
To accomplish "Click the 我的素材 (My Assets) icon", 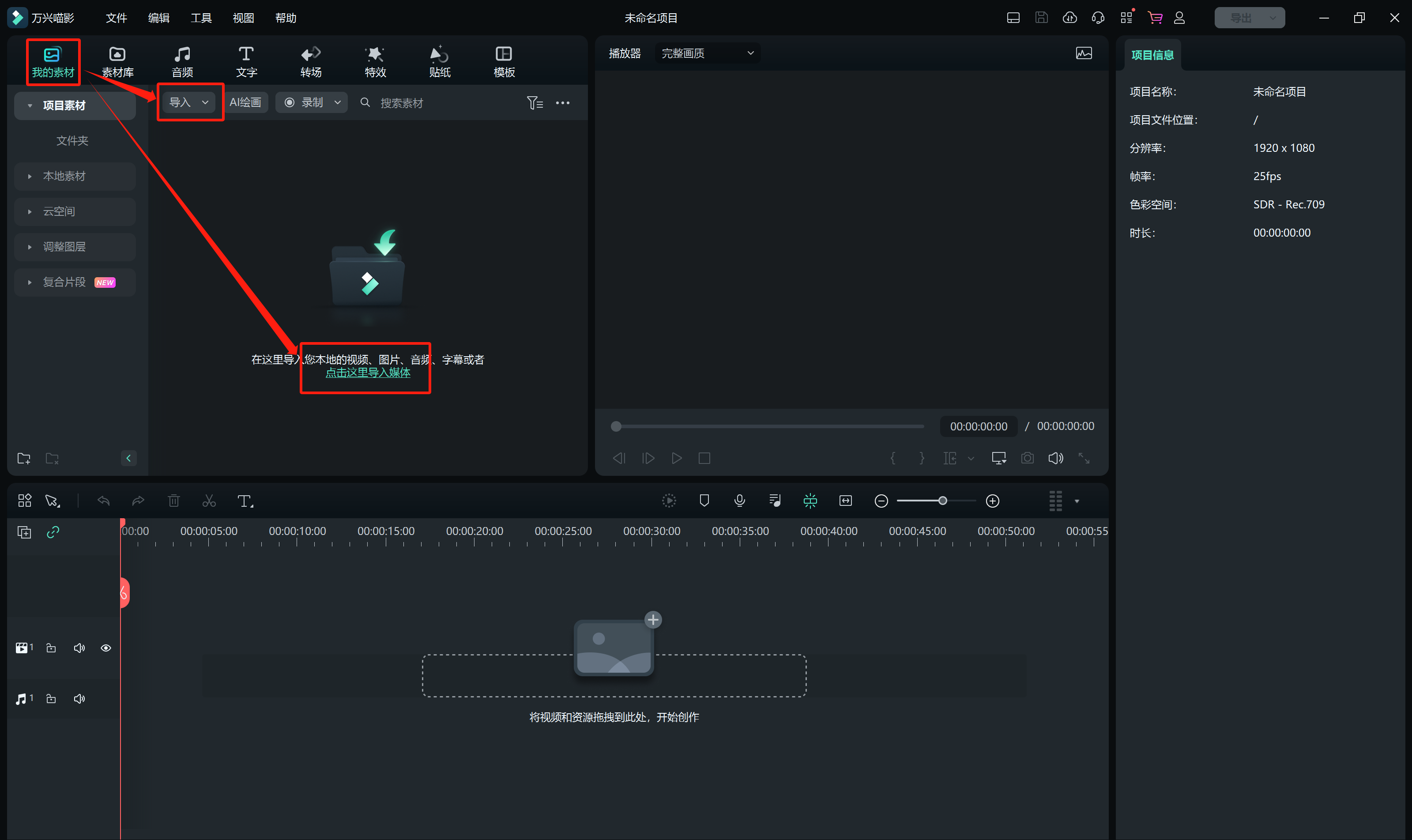I will [53, 57].
